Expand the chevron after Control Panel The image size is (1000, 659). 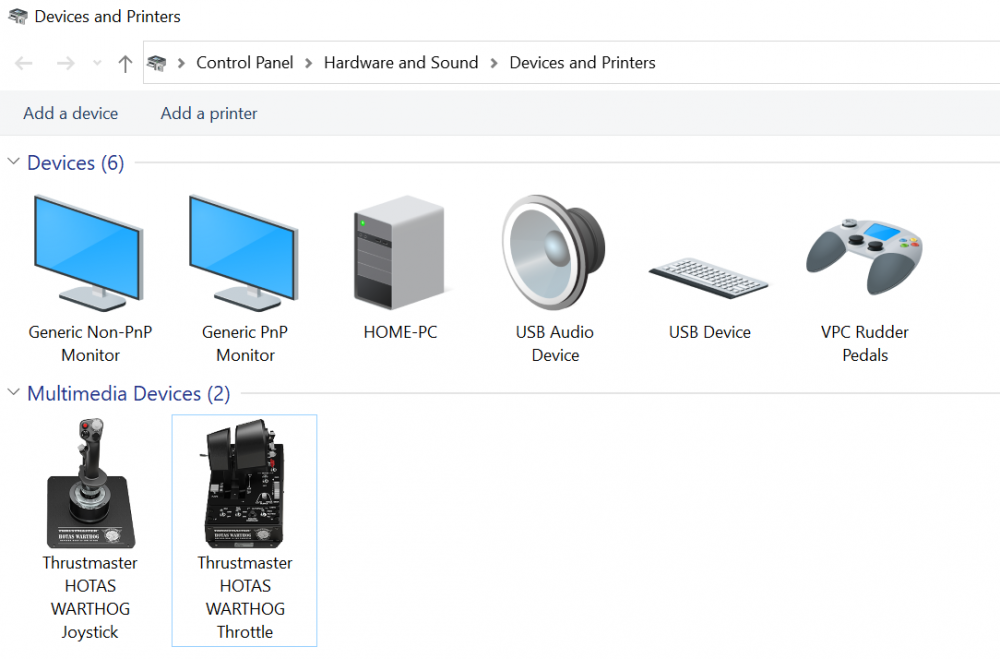309,63
